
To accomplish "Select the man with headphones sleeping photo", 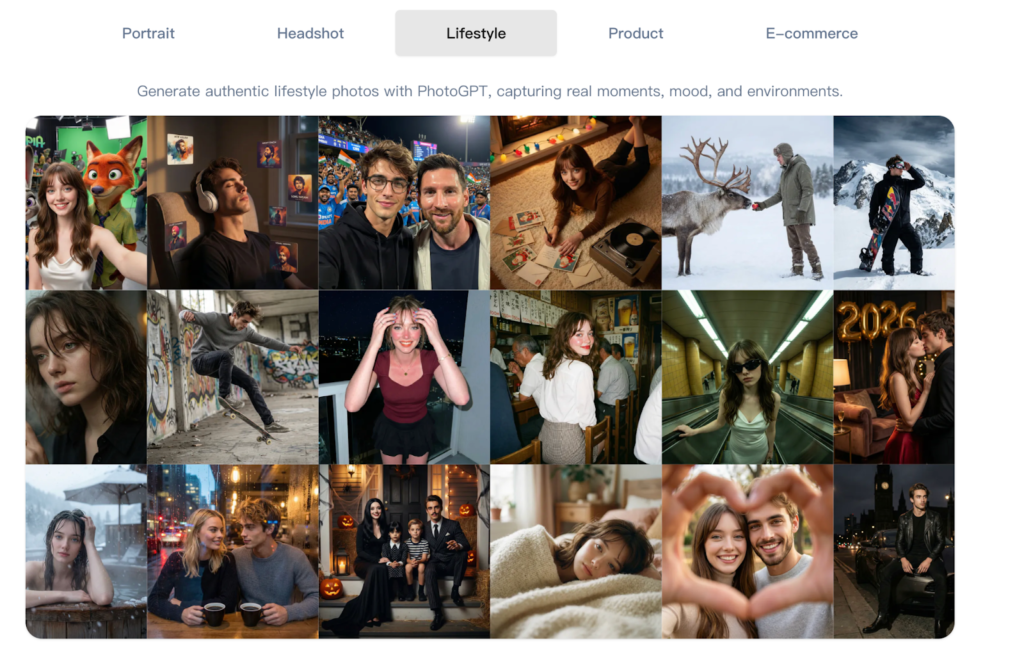I will 232,202.
